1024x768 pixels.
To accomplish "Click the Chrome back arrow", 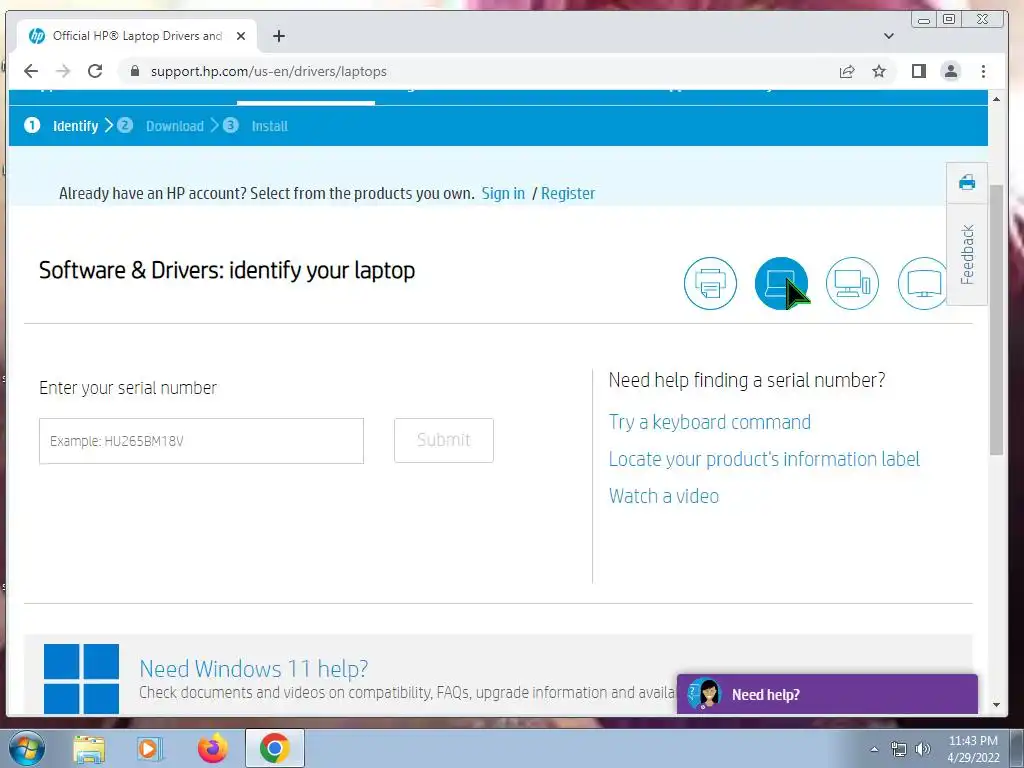I will (x=31, y=71).
